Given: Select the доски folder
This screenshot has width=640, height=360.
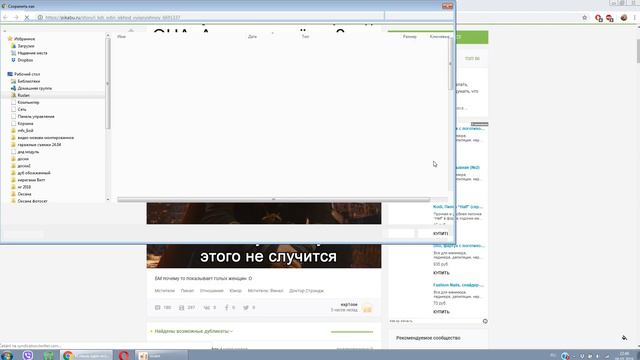Looking at the screenshot, I should coord(23,159).
